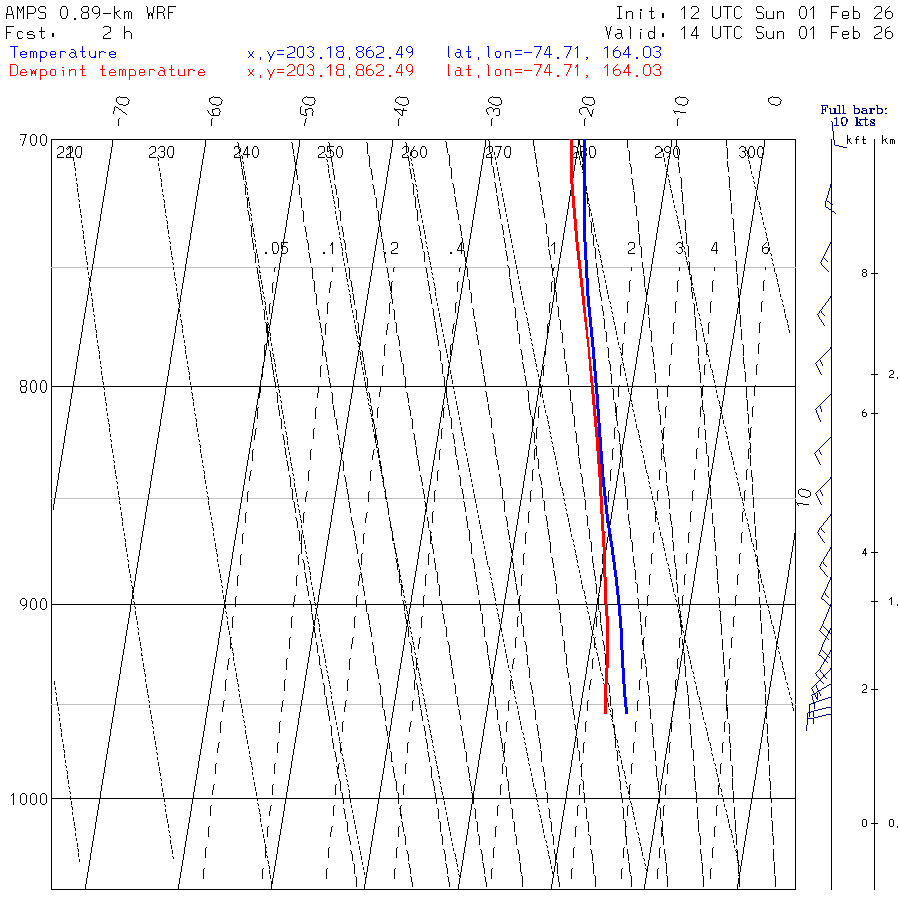
Task: Click the '-70' temperature axis label
Action: click(122, 111)
